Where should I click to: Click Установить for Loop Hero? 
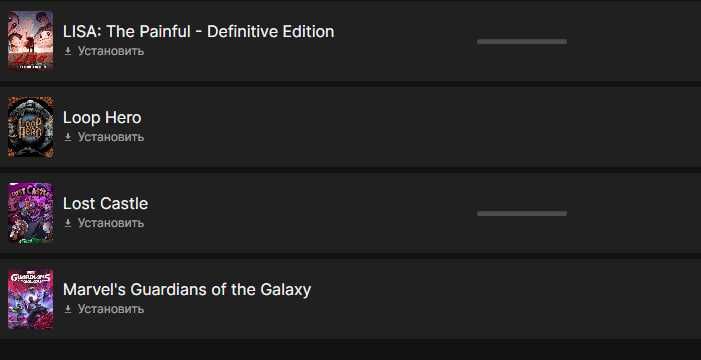(x=111, y=137)
